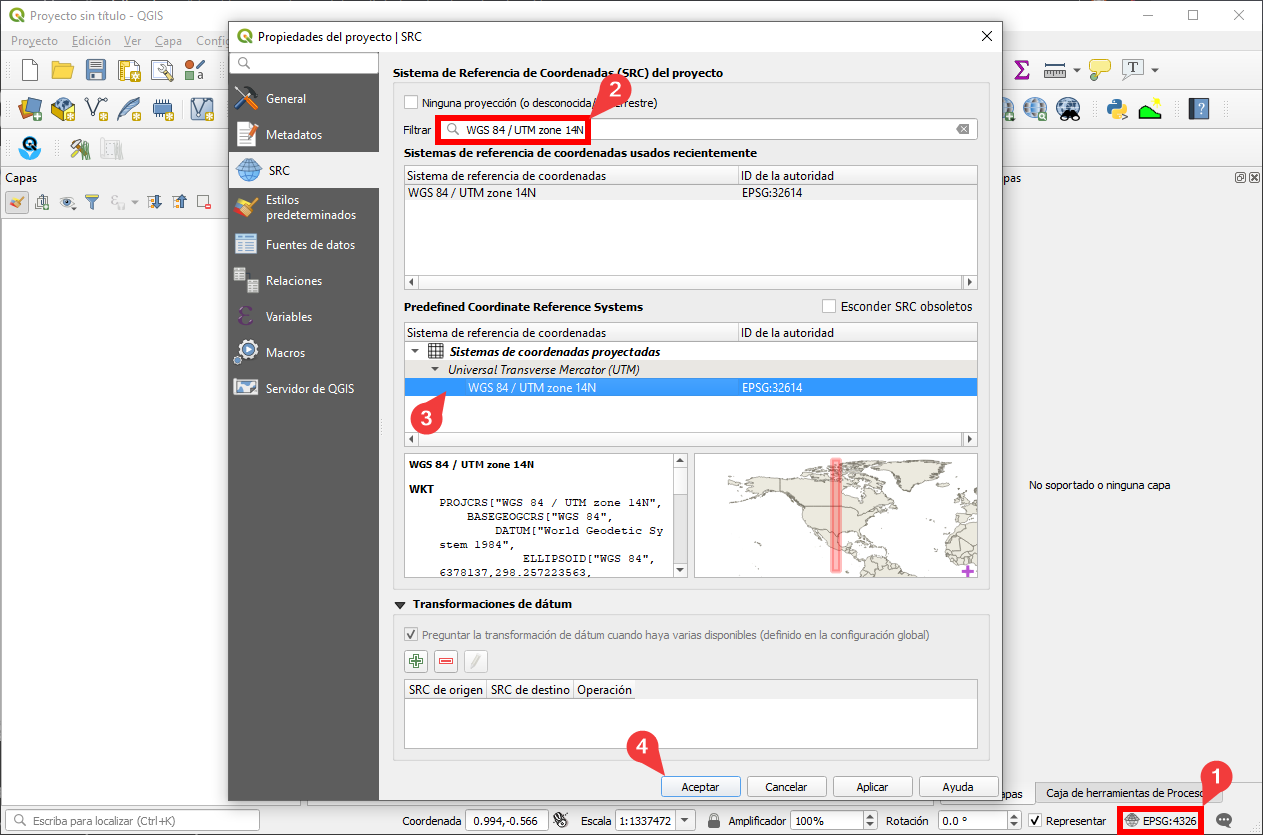Image resolution: width=1263 pixels, height=835 pixels.
Task: Click the filter legend funnel icon
Action: coord(92,202)
